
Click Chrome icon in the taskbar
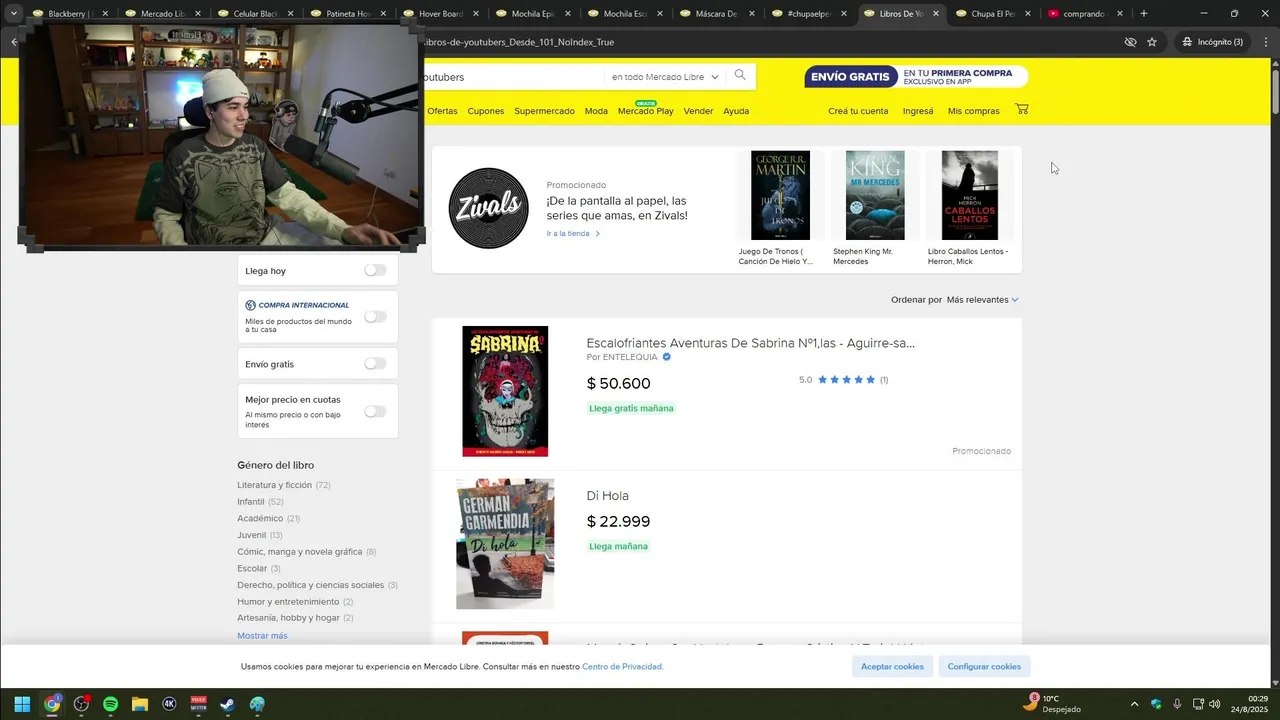pos(52,704)
